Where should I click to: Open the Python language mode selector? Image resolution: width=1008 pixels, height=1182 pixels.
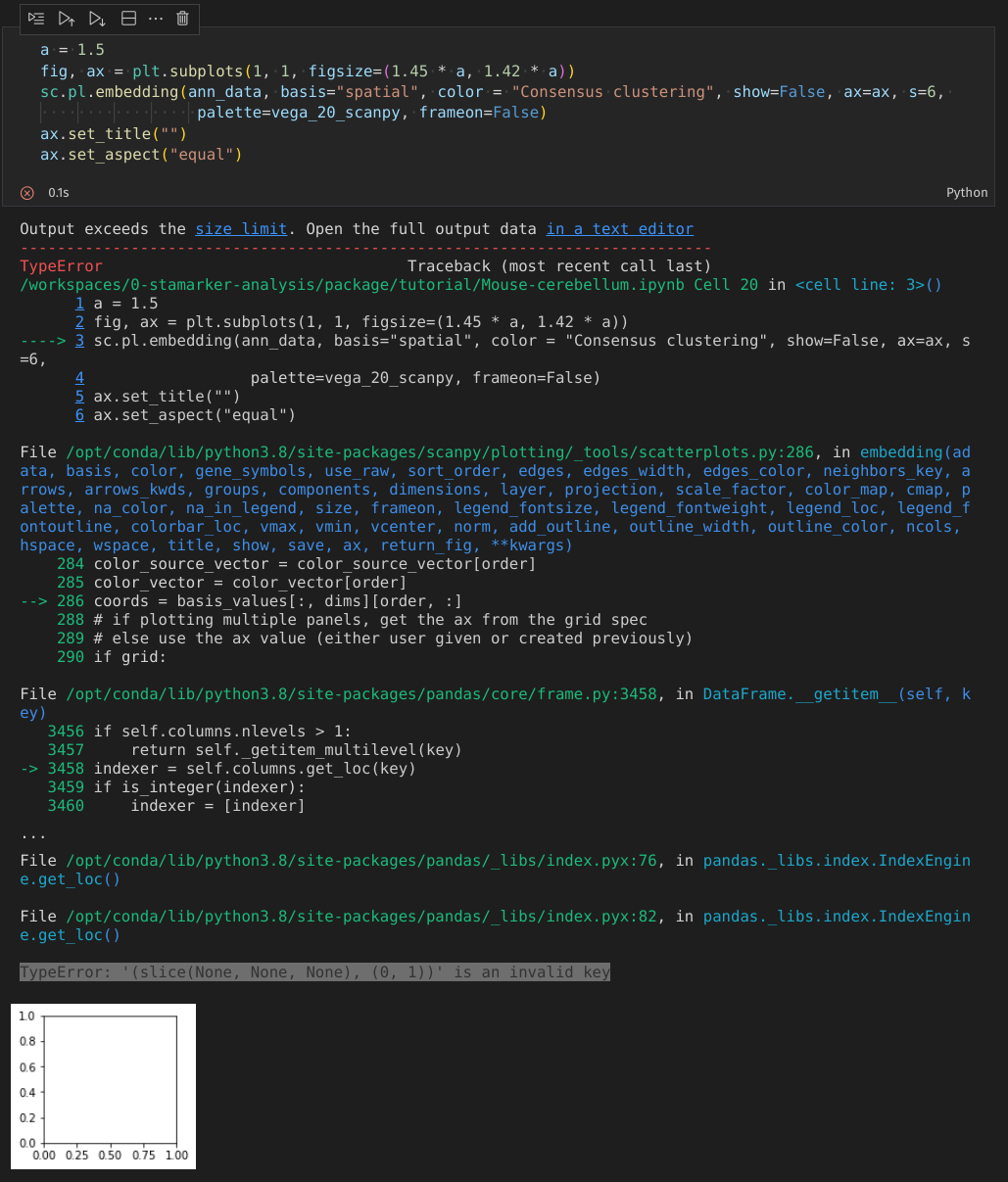(966, 192)
